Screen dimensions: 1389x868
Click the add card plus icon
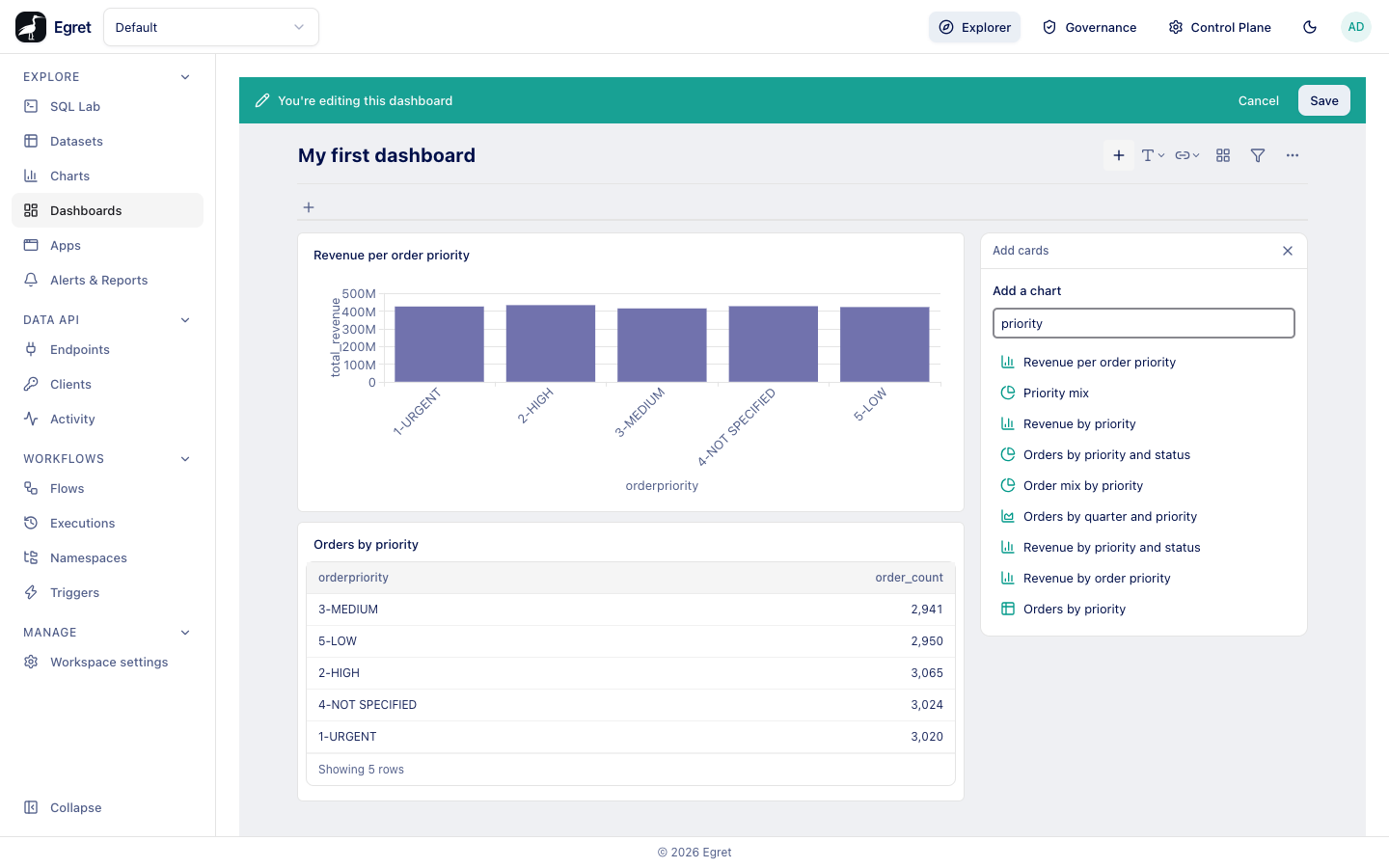[1119, 155]
